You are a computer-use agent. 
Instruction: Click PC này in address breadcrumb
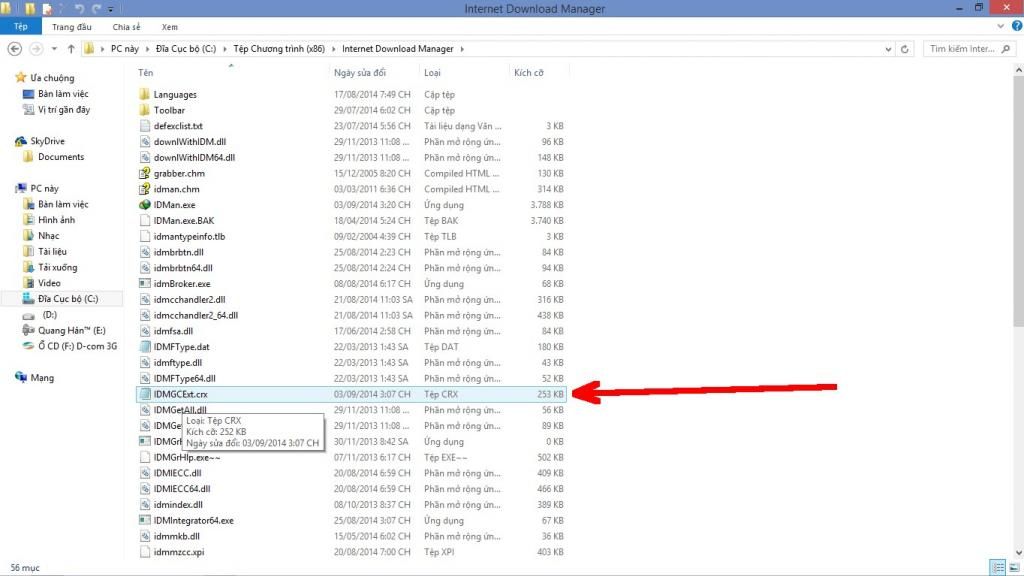click(x=125, y=49)
